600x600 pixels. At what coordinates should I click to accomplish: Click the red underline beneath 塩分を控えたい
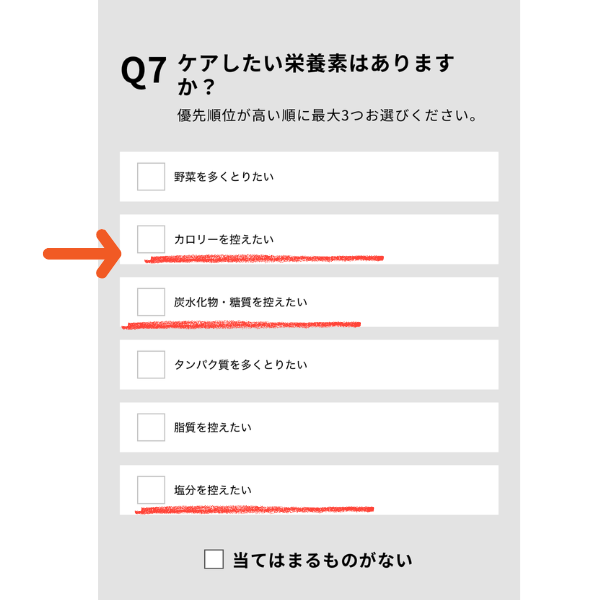[255, 509]
